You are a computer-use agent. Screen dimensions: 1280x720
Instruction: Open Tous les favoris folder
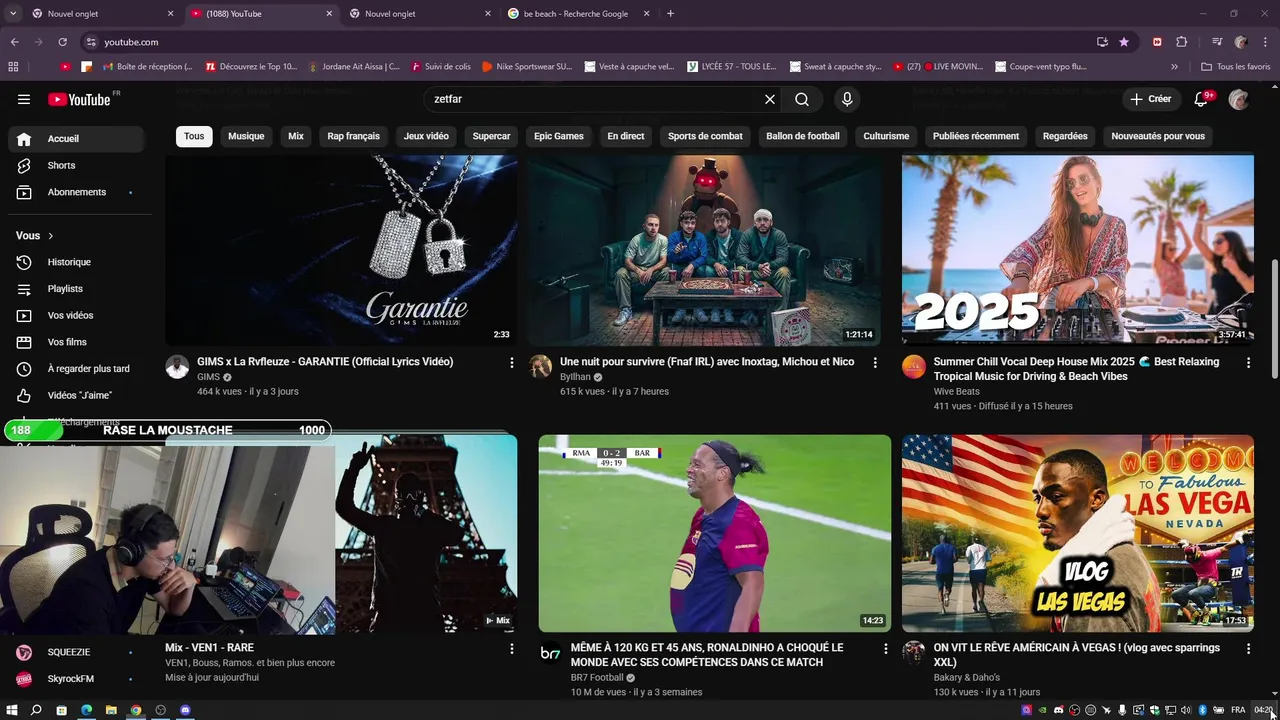pos(1235,67)
